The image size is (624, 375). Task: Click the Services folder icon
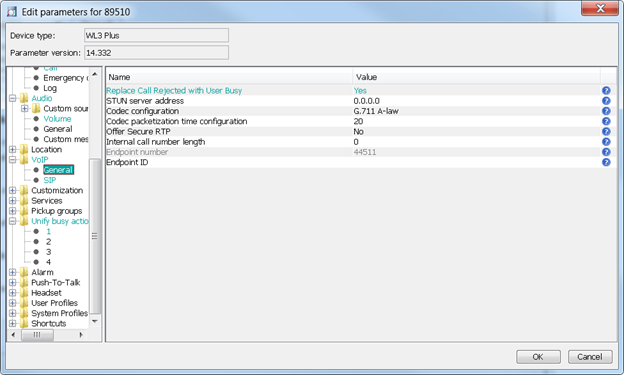click(x=24, y=201)
